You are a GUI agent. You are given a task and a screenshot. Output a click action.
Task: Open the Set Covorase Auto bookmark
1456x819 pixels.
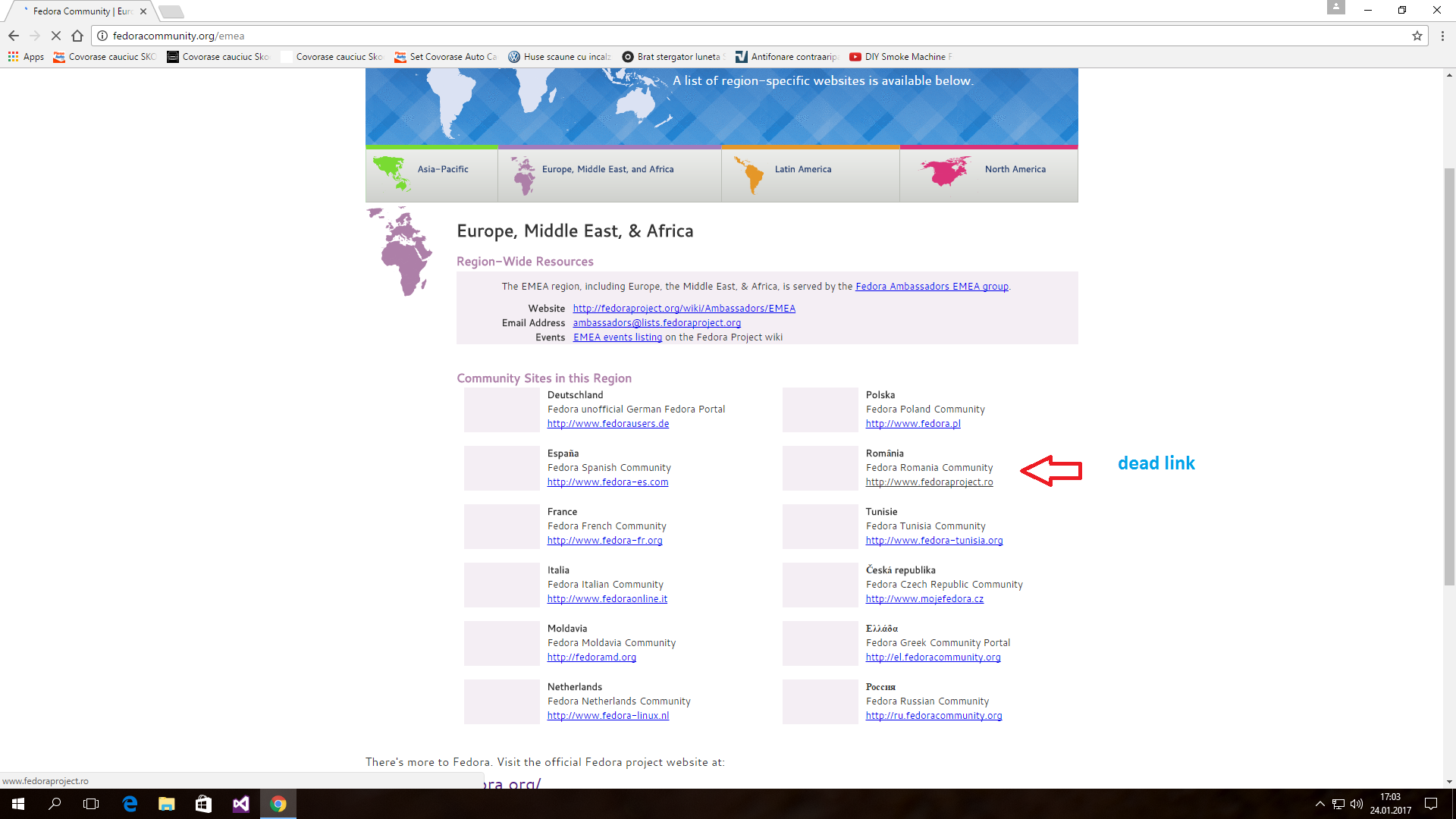446,57
